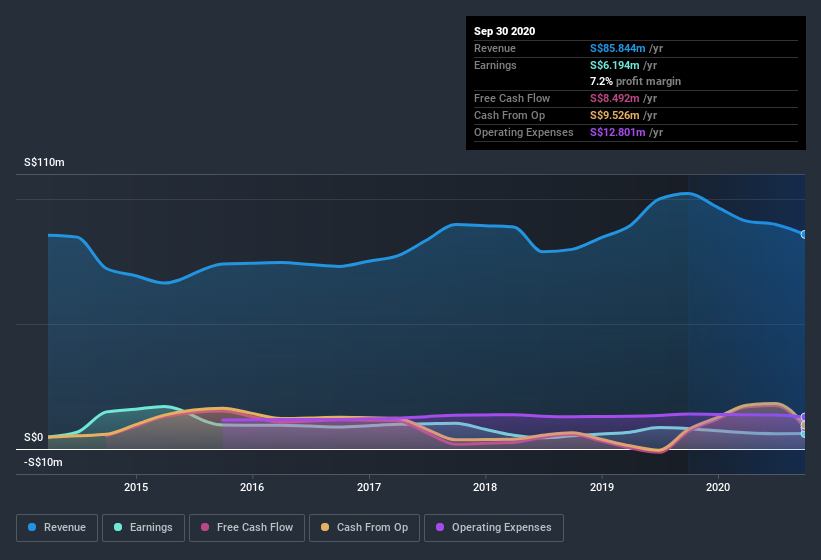The width and height of the screenshot is (821, 560).
Task: Click the 2015 x-axis label
Action: click(x=136, y=487)
